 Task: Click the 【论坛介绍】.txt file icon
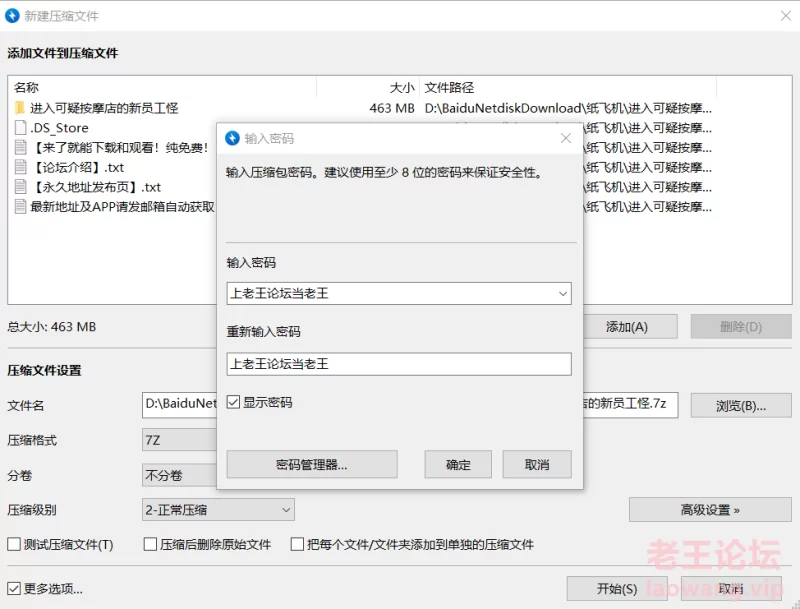tap(20, 167)
